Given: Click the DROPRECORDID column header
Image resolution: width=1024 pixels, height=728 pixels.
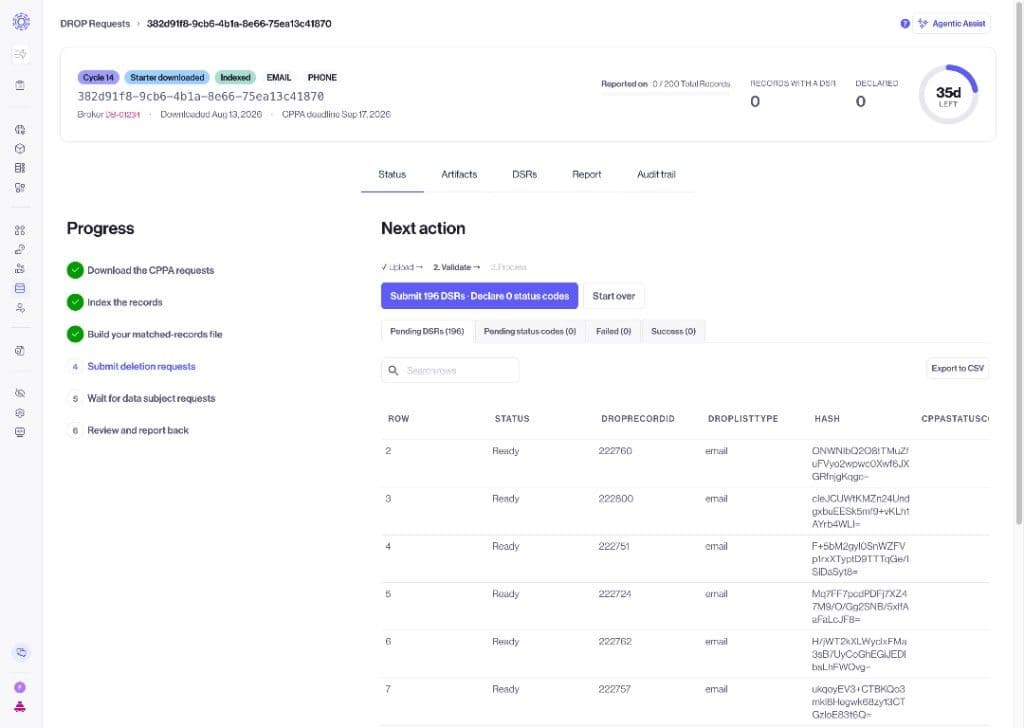Looking at the screenshot, I should [x=637, y=419].
